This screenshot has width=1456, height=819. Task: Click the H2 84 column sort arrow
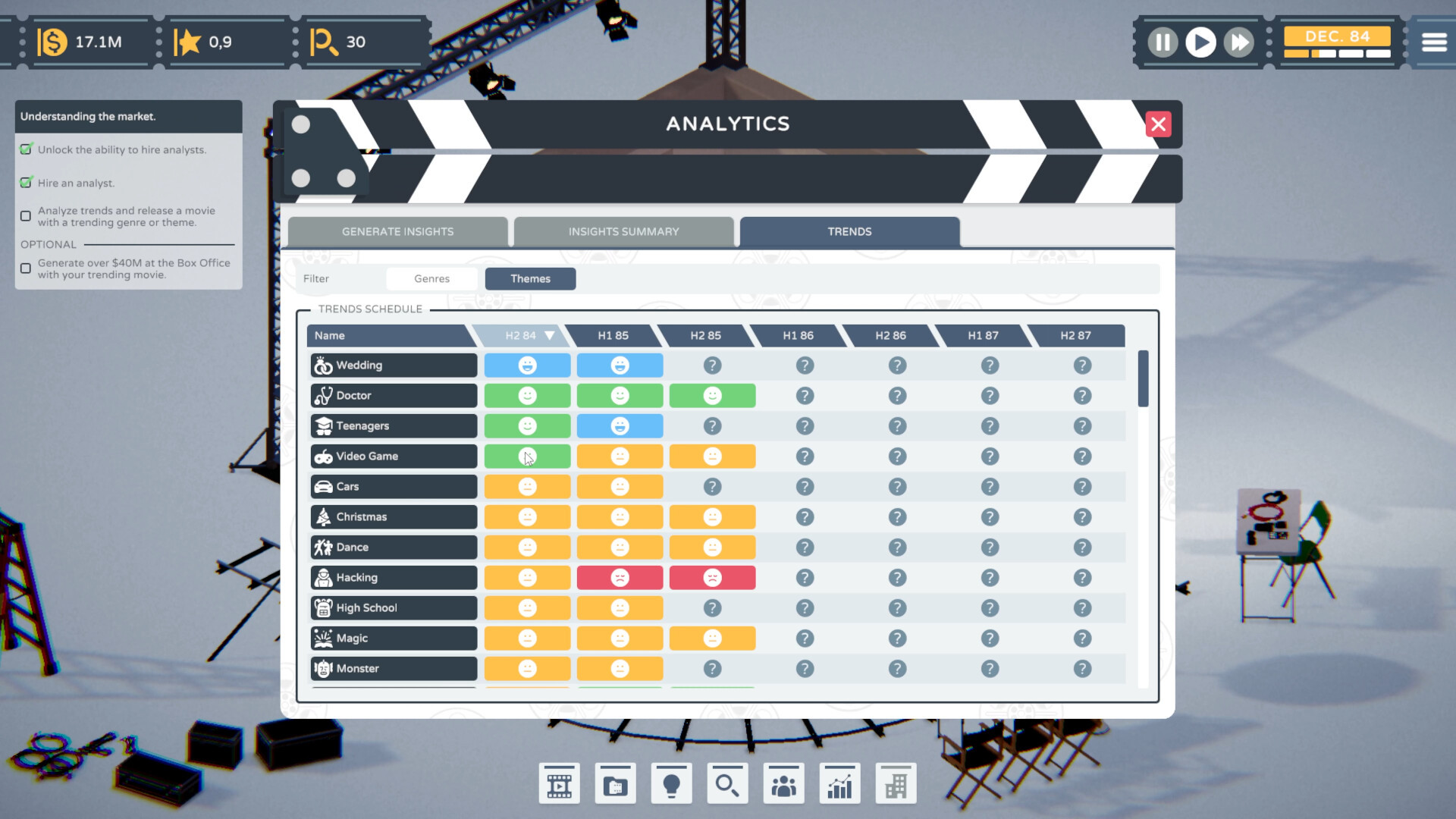[550, 335]
